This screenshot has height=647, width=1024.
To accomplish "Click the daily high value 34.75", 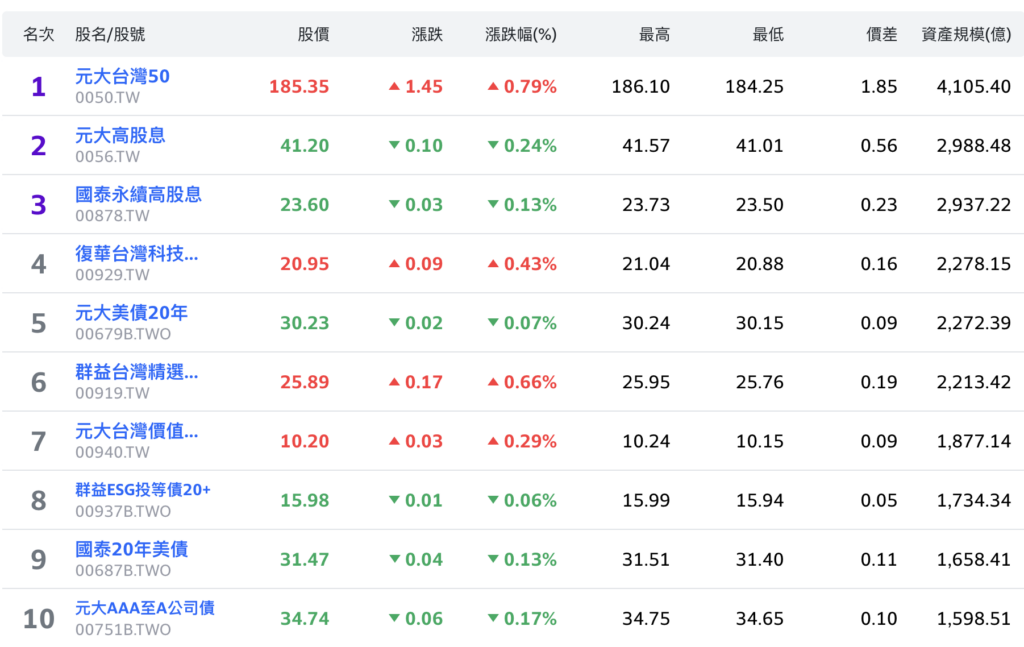I will click(x=646, y=619).
